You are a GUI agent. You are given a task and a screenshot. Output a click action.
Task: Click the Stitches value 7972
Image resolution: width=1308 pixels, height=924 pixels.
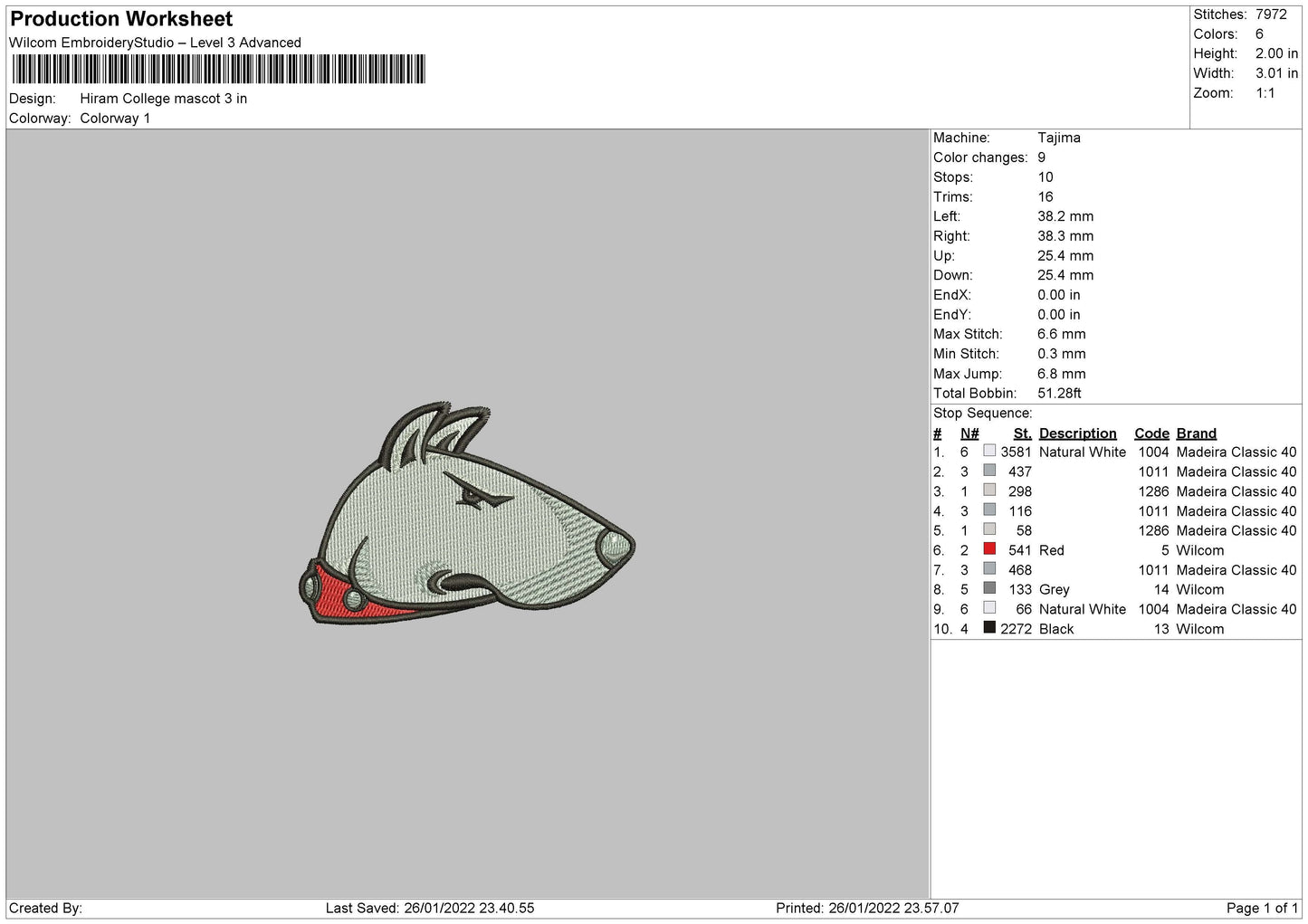click(x=1271, y=14)
